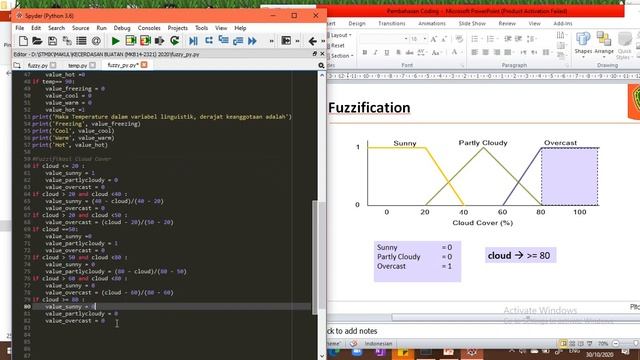640x360 pixels.
Task: Browse tabs icon at left of editor tabs
Action: point(17,65)
